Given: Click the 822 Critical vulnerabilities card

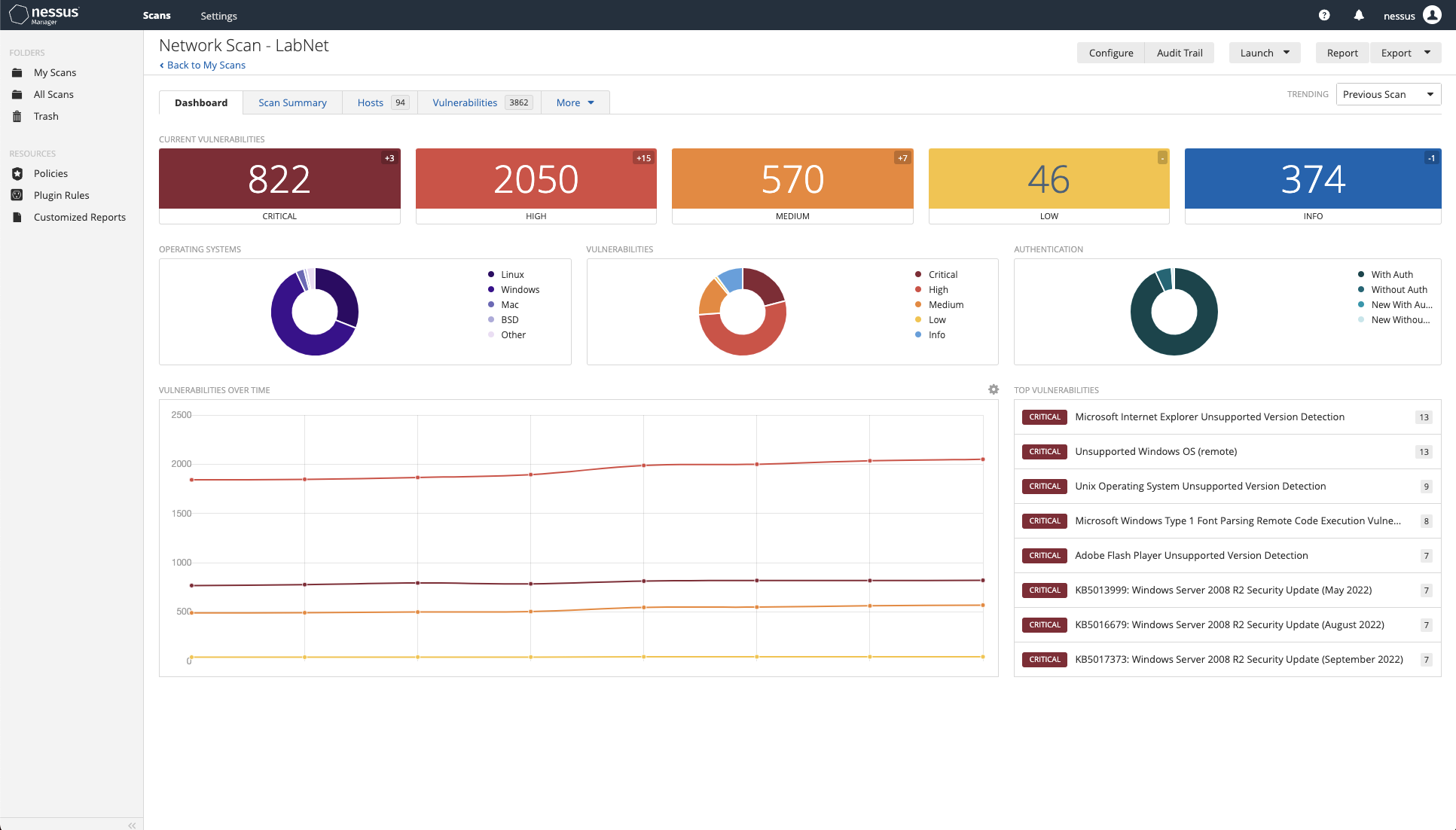Looking at the screenshot, I should [x=279, y=186].
